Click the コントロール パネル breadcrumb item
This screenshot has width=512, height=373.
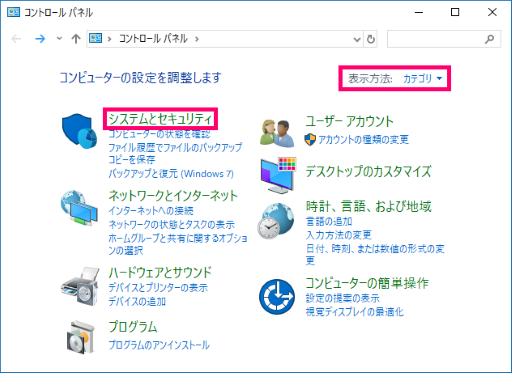click(153, 39)
